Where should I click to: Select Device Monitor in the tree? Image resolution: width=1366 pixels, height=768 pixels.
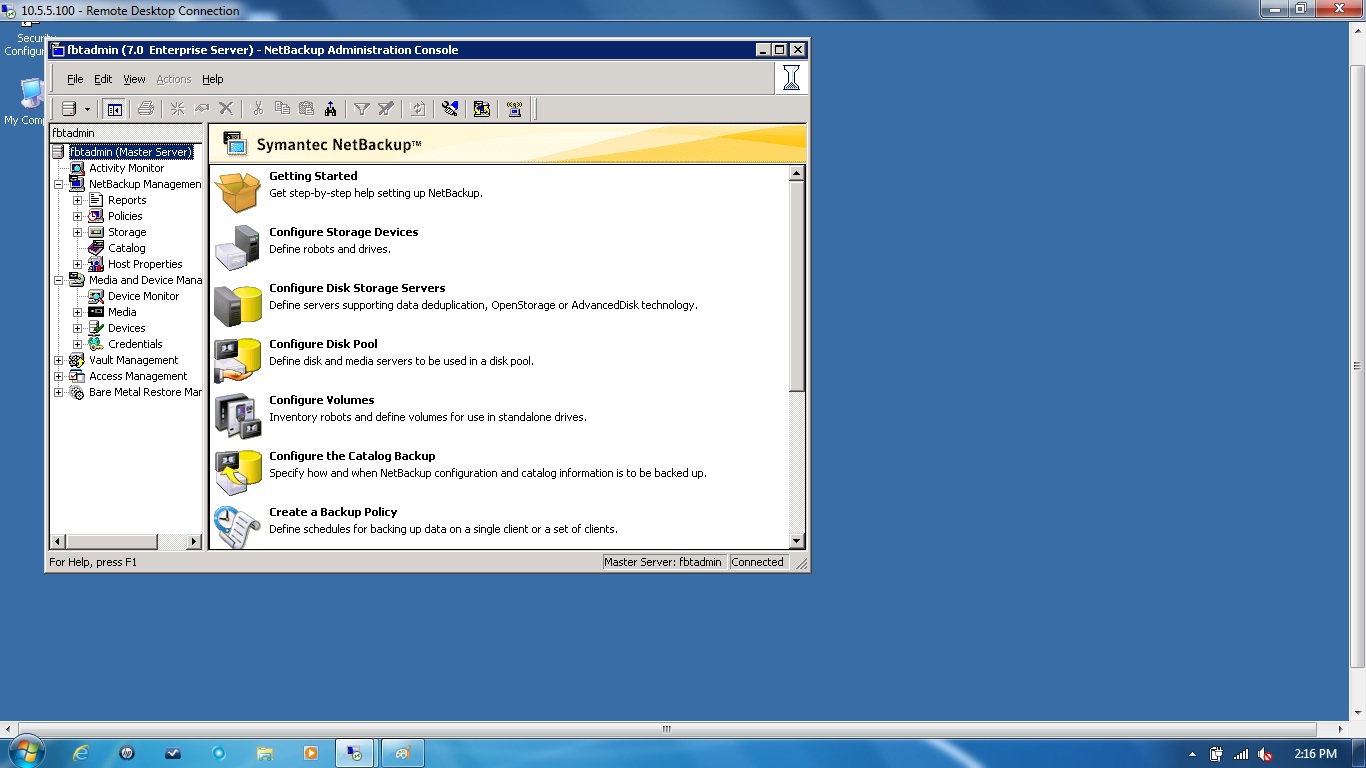point(143,296)
